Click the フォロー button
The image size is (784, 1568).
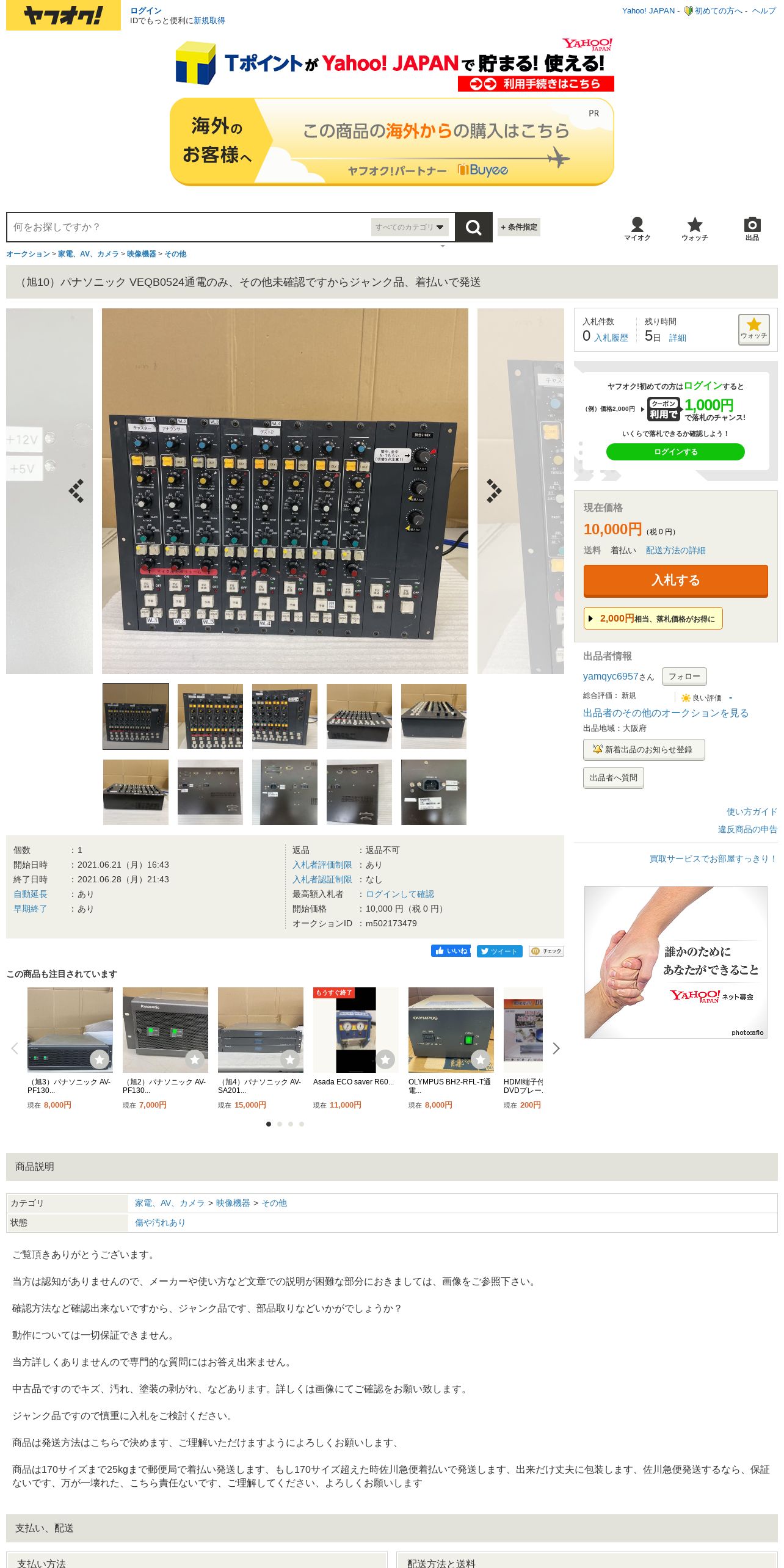(x=684, y=676)
